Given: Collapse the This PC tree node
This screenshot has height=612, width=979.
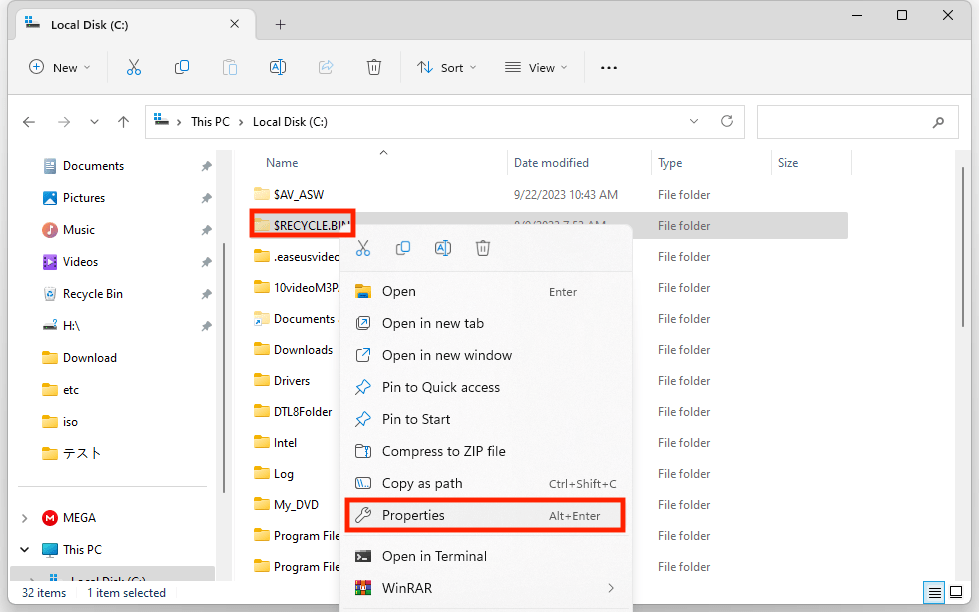Looking at the screenshot, I should (x=24, y=550).
